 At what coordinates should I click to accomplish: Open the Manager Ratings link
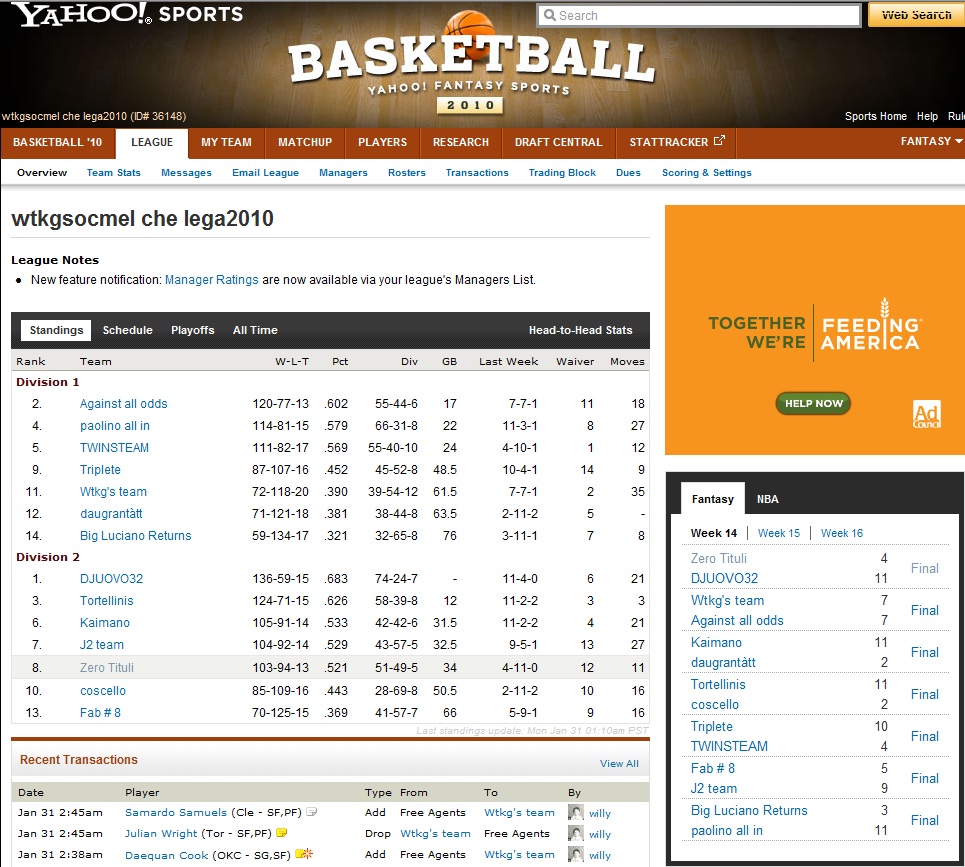coord(211,280)
